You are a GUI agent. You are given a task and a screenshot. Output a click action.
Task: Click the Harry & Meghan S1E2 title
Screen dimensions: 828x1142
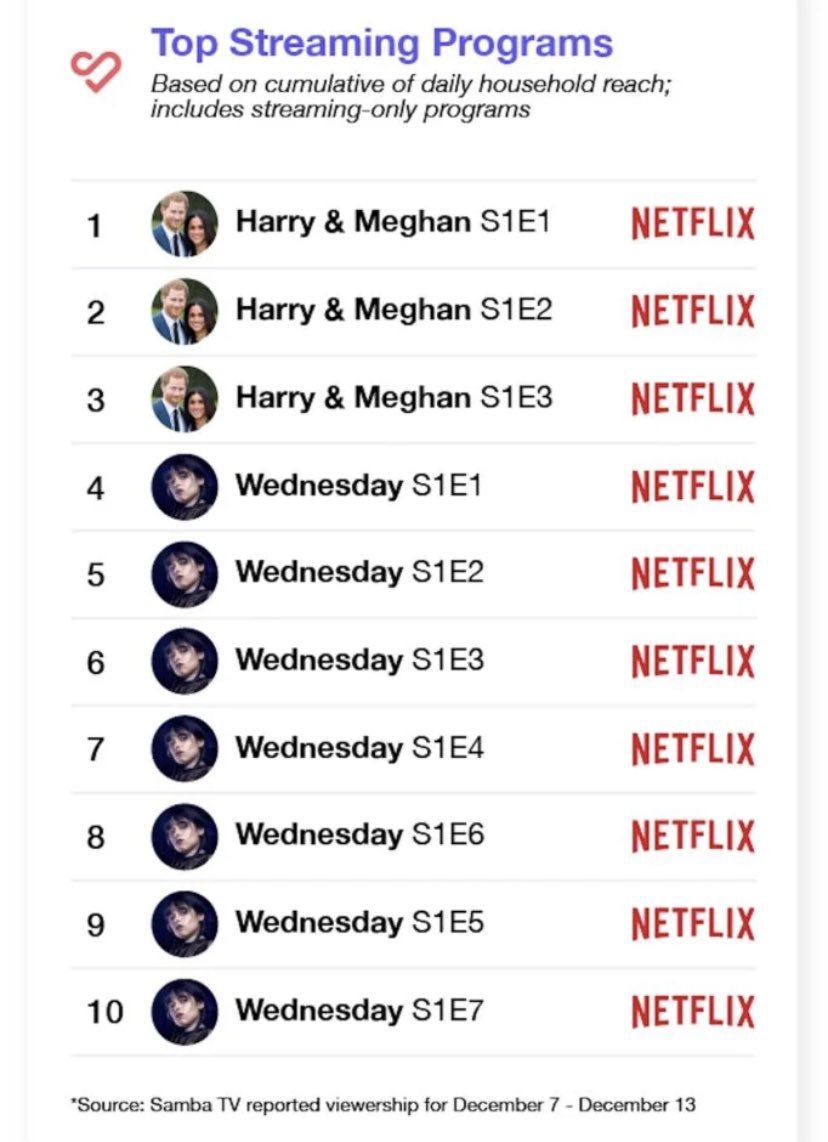click(x=393, y=310)
